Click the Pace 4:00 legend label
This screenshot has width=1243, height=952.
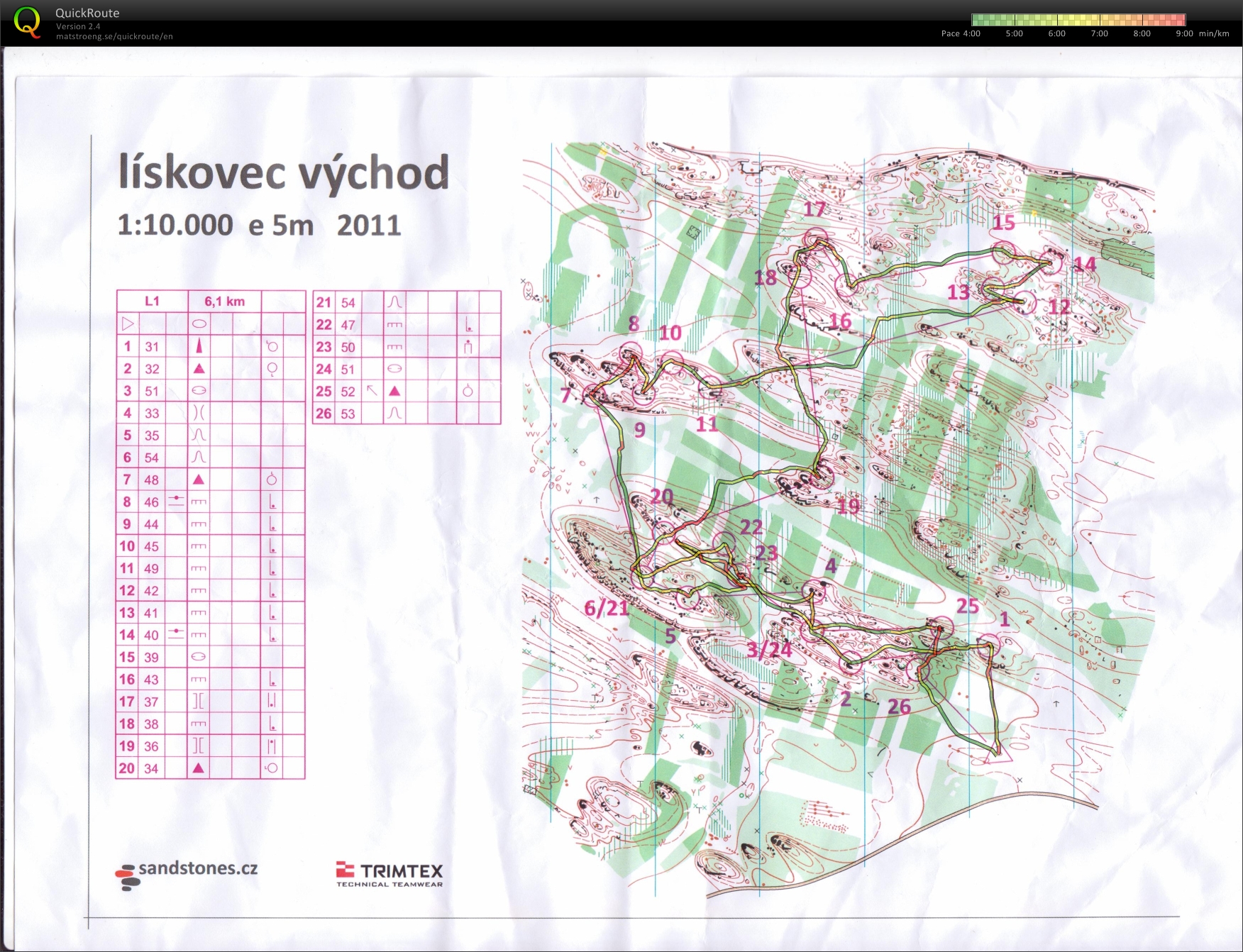click(x=961, y=33)
